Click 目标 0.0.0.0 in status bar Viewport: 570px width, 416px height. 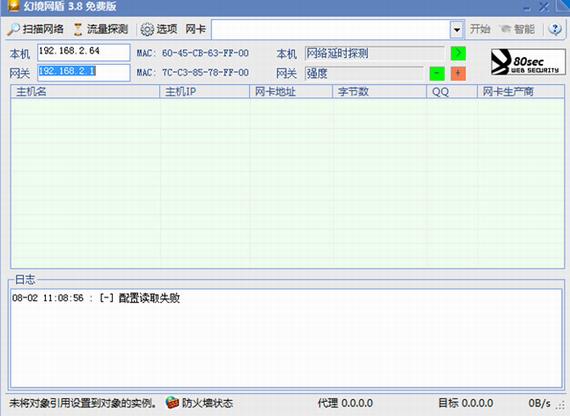point(466,403)
